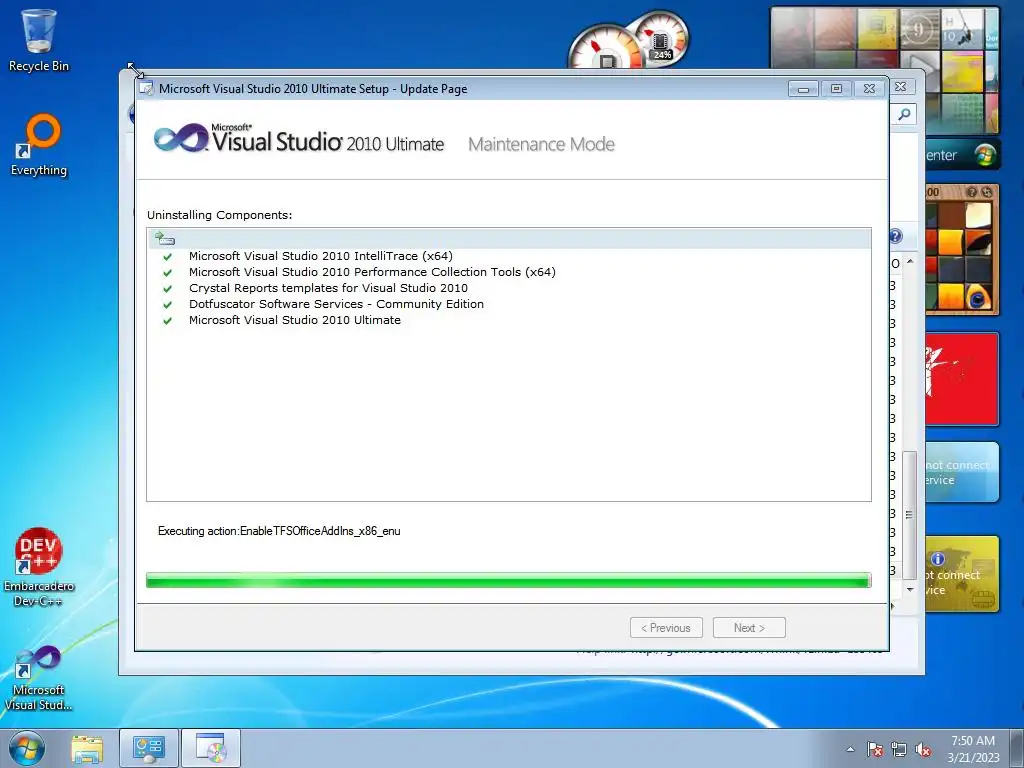Open the network status tray icon
The image size is (1024, 768).
[x=899, y=749]
